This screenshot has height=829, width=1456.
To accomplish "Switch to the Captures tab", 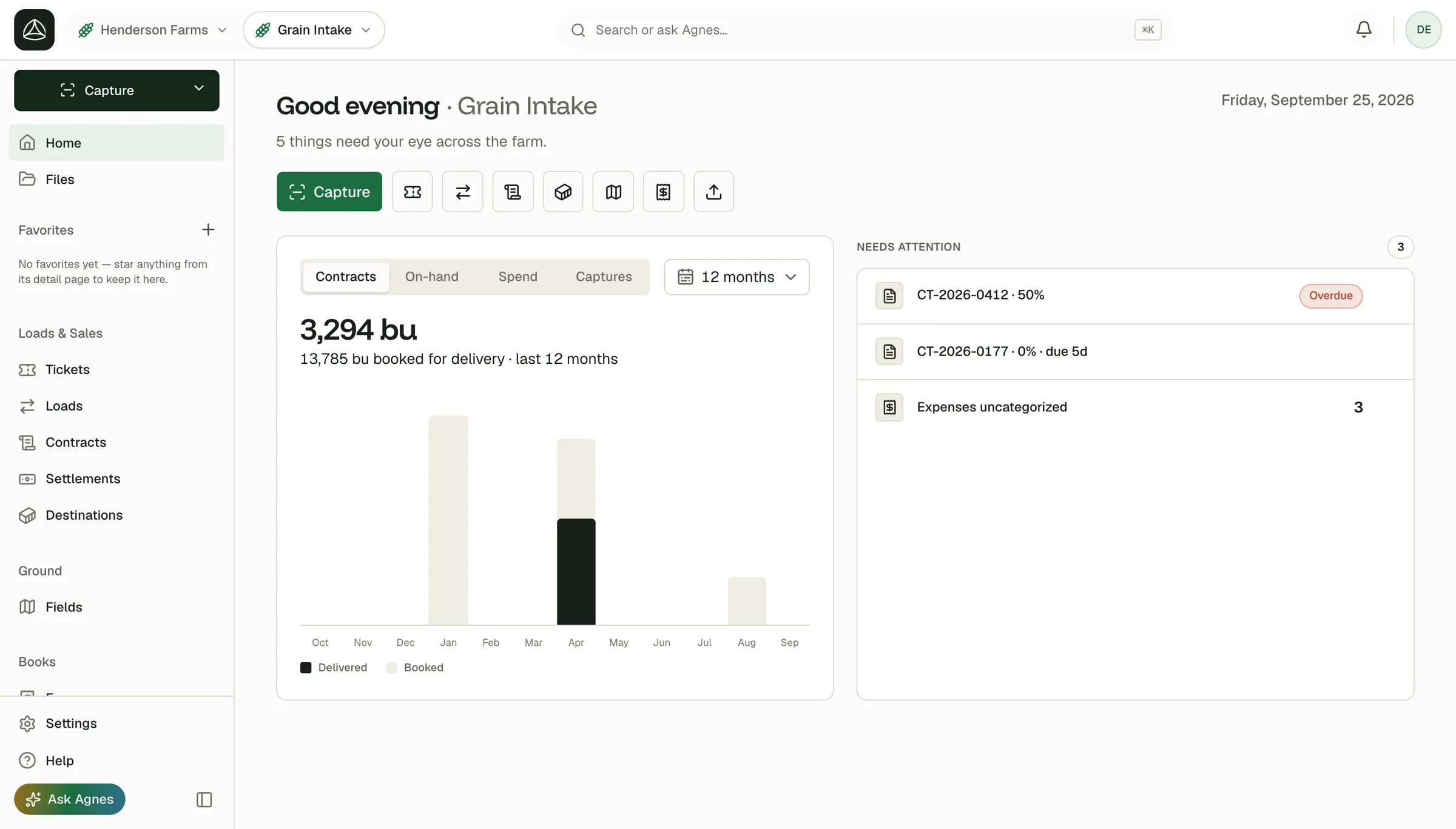I will point(604,277).
